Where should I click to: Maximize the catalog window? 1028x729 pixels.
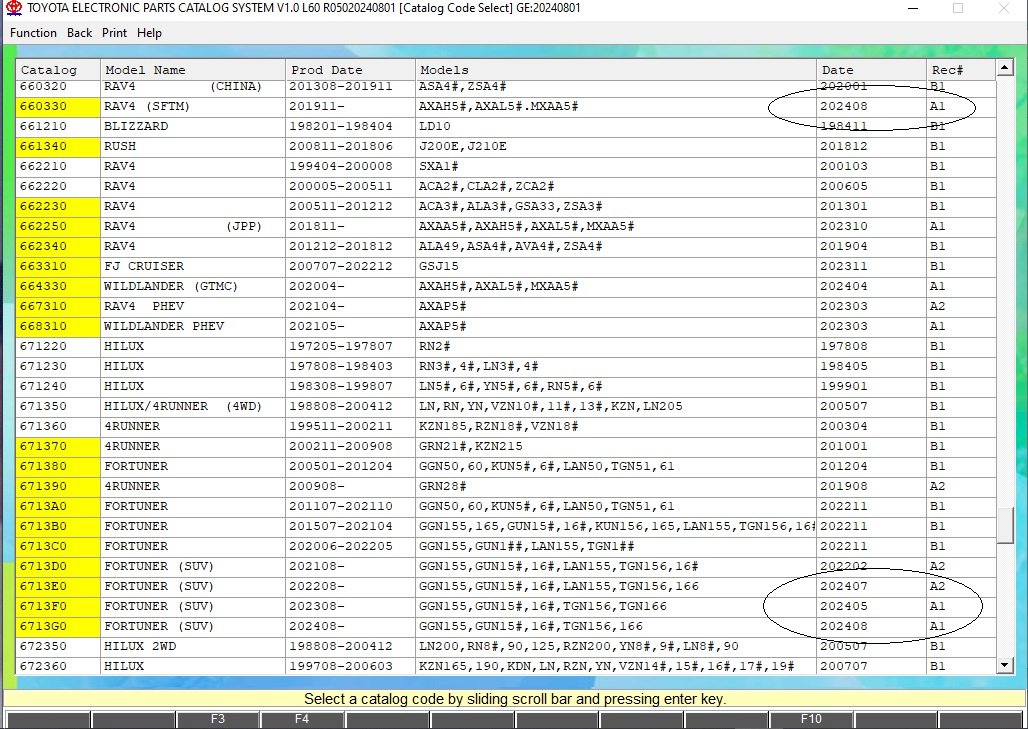coord(958,9)
